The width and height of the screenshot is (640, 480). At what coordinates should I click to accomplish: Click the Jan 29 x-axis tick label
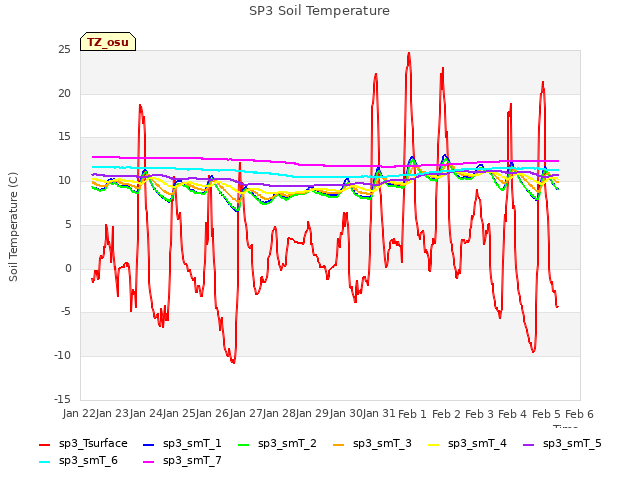point(312,414)
